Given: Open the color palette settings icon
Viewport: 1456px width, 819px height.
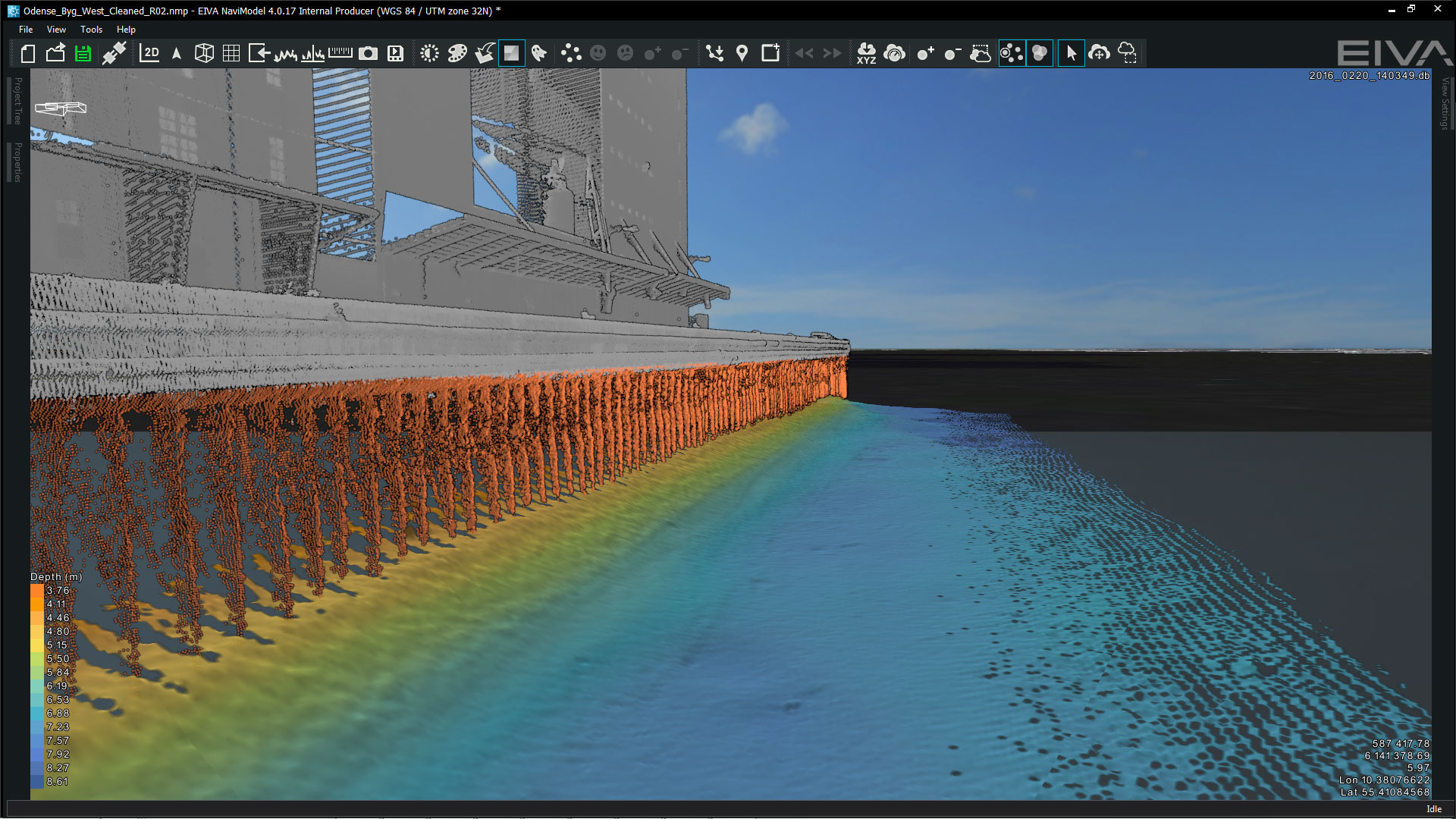Looking at the screenshot, I should pos(457,53).
